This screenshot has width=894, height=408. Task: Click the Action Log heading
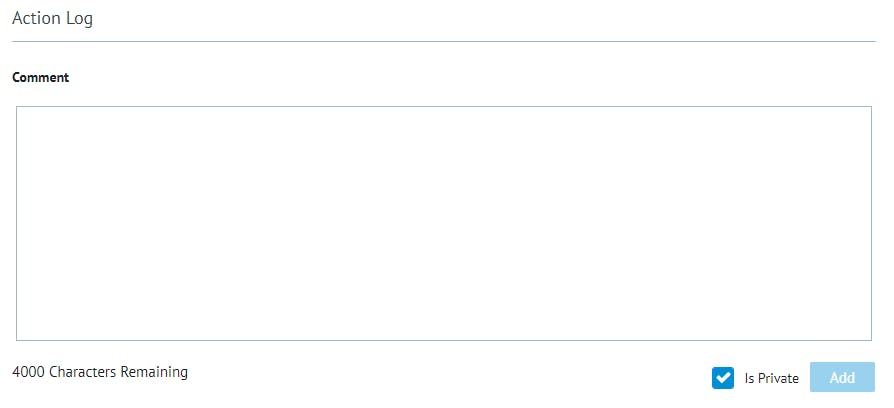(x=53, y=19)
